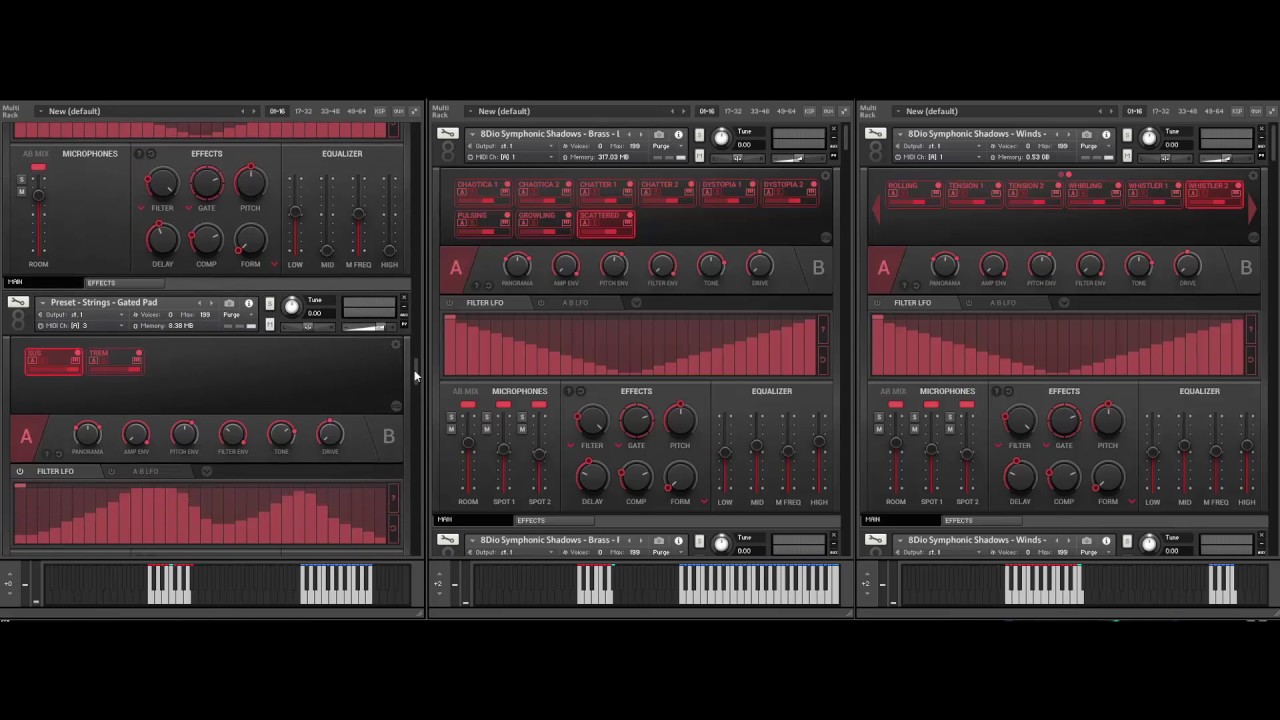This screenshot has height=720, width=1280.
Task: Switch to the 33-48 page in the middle rack
Action: pyautogui.click(x=760, y=111)
